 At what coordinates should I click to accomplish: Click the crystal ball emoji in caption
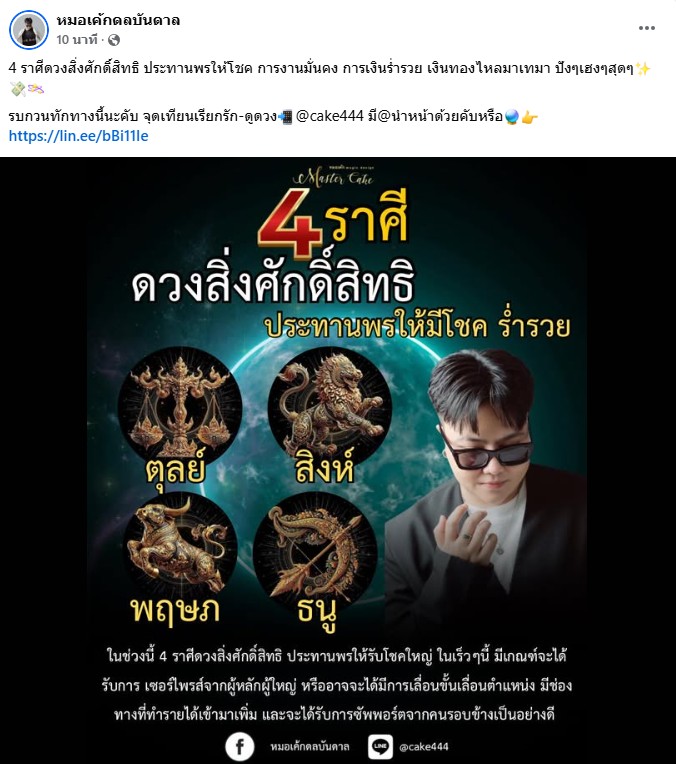pyautogui.click(x=512, y=117)
